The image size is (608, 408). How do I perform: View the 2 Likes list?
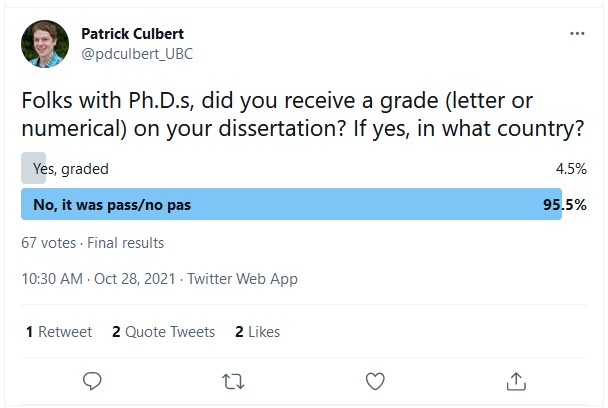[257, 332]
